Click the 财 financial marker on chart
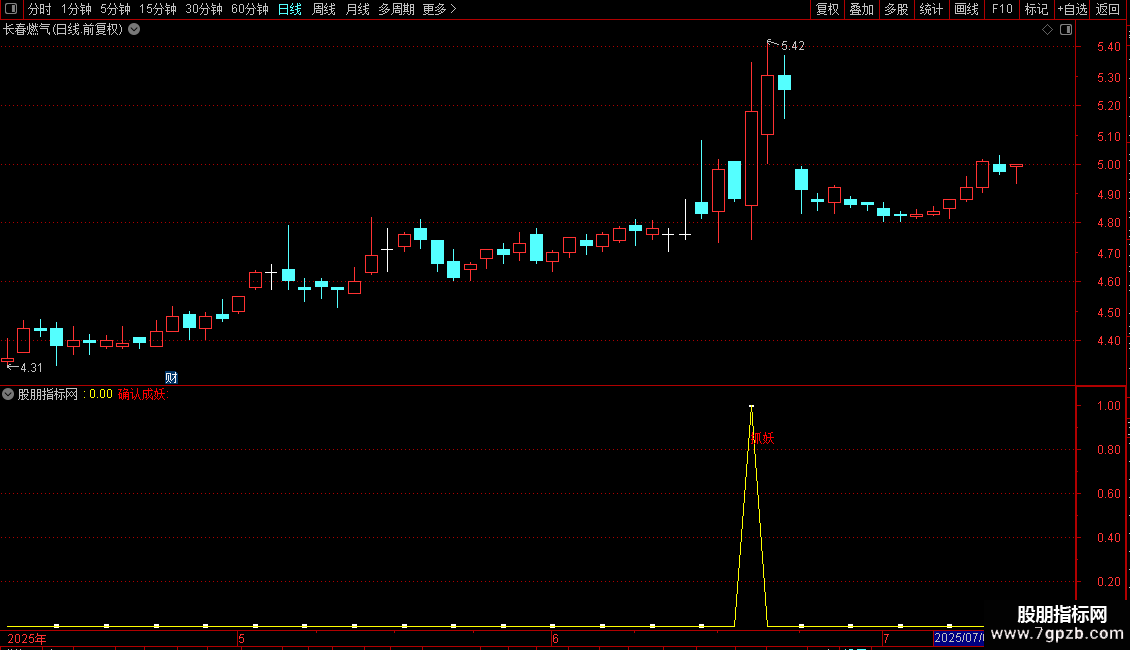Viewport: 1130px width, 650px height. click(x=171, y=378)
